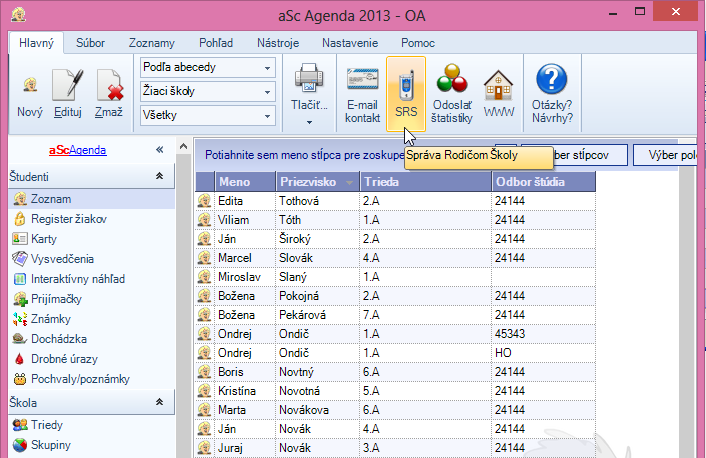Collapse the Študenti sidebar section
The image size is (706, 458).
(159, 176)
